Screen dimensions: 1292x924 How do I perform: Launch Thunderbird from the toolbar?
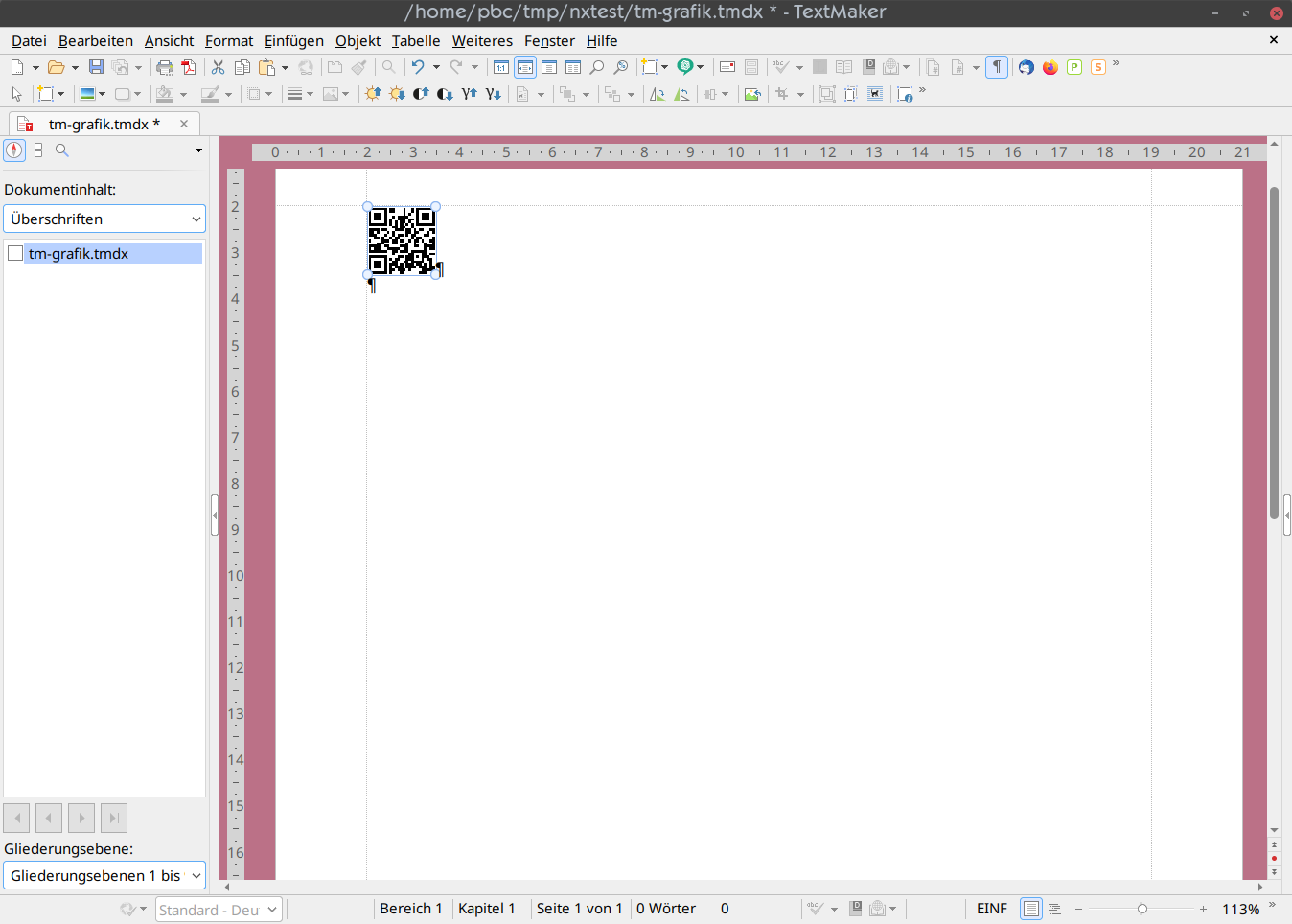point(1027,67)
